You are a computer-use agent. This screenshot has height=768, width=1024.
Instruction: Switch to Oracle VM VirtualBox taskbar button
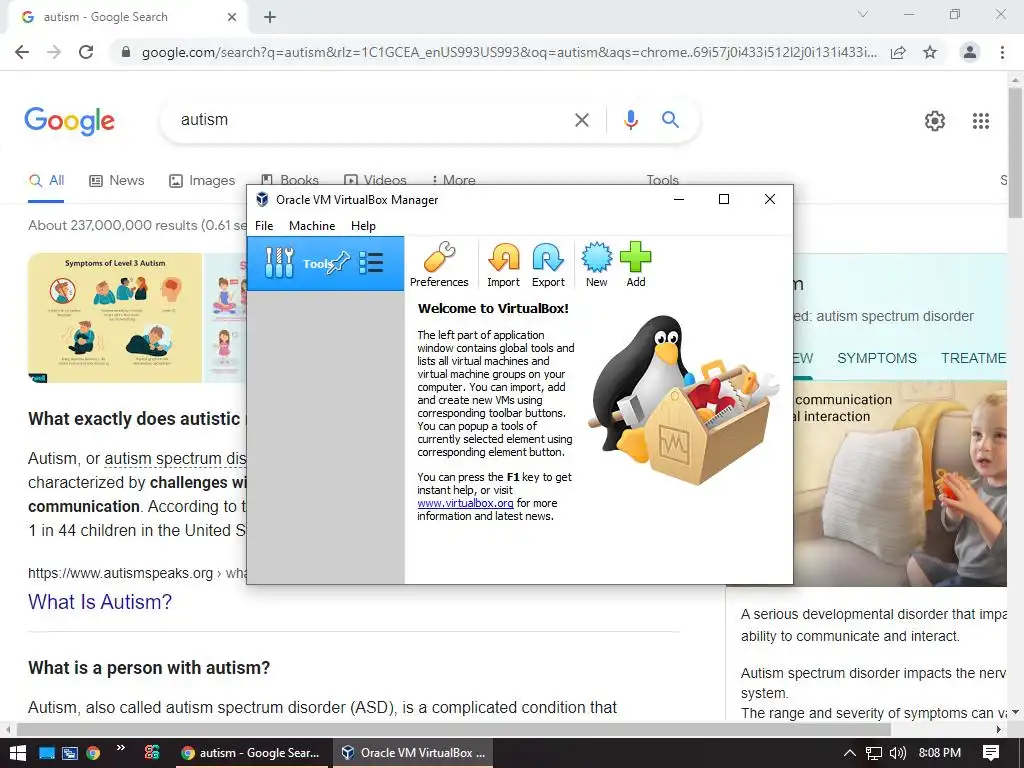coord(415,753)
